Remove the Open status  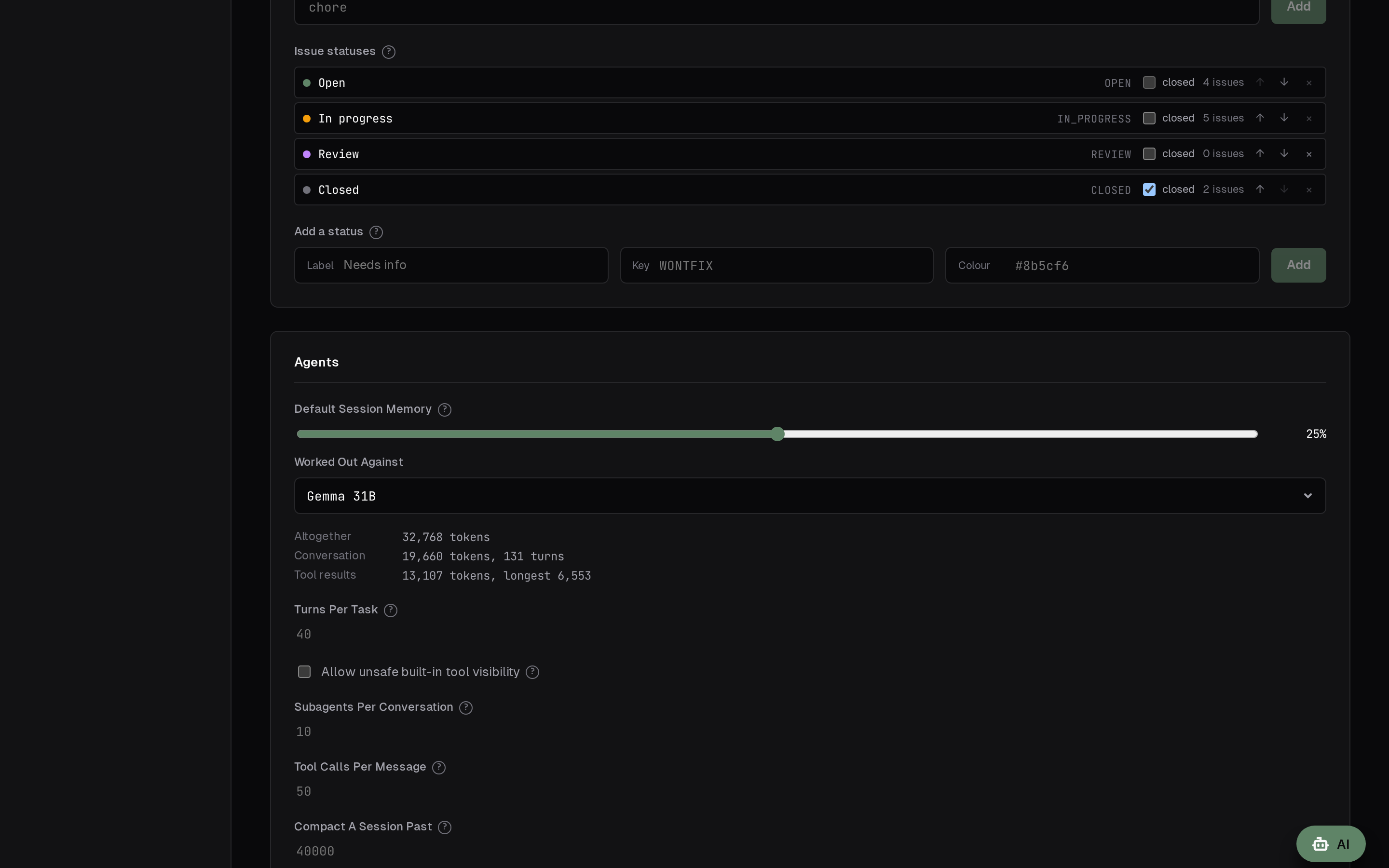[x=1308, y=82]
